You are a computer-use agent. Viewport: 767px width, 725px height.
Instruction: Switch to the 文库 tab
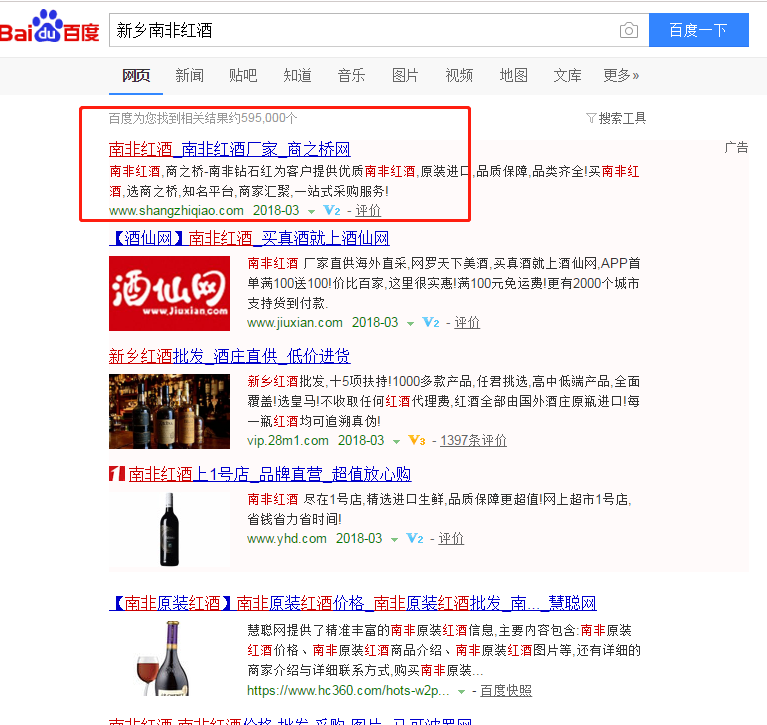(567, 75)
